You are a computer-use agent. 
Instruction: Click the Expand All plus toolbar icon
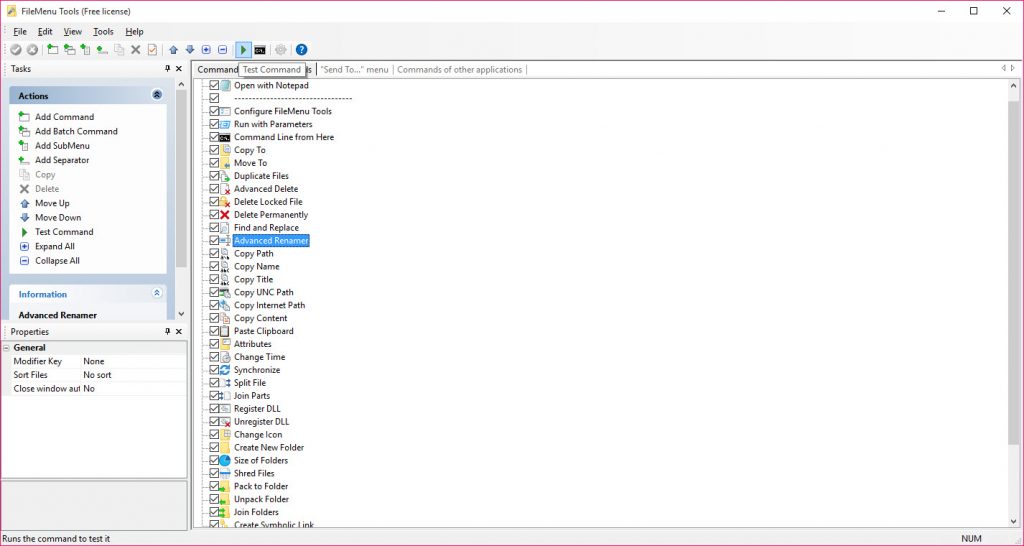[x=206, y=50]
